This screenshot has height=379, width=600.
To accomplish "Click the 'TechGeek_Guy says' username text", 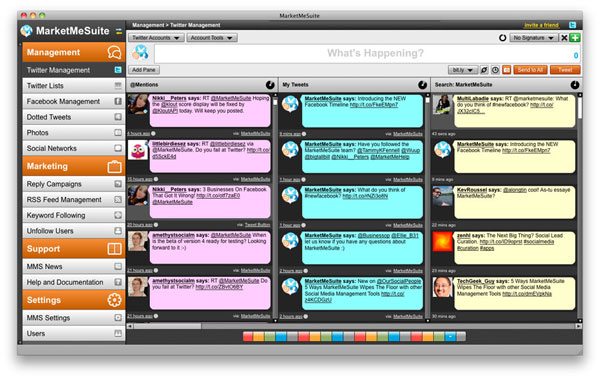I will point(482,281).
